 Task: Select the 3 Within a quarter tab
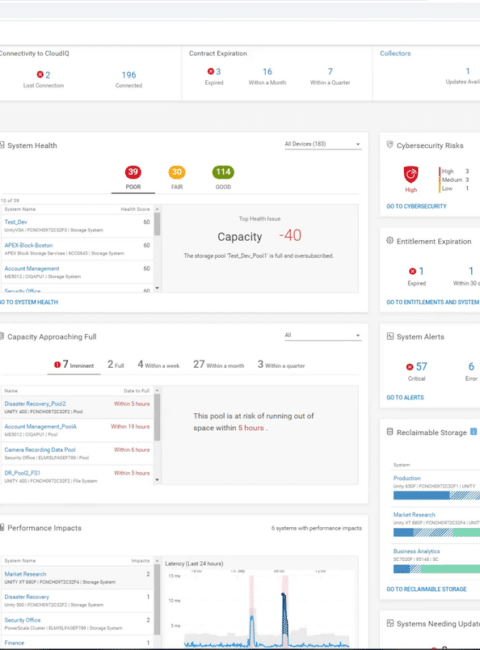(281, 365)
